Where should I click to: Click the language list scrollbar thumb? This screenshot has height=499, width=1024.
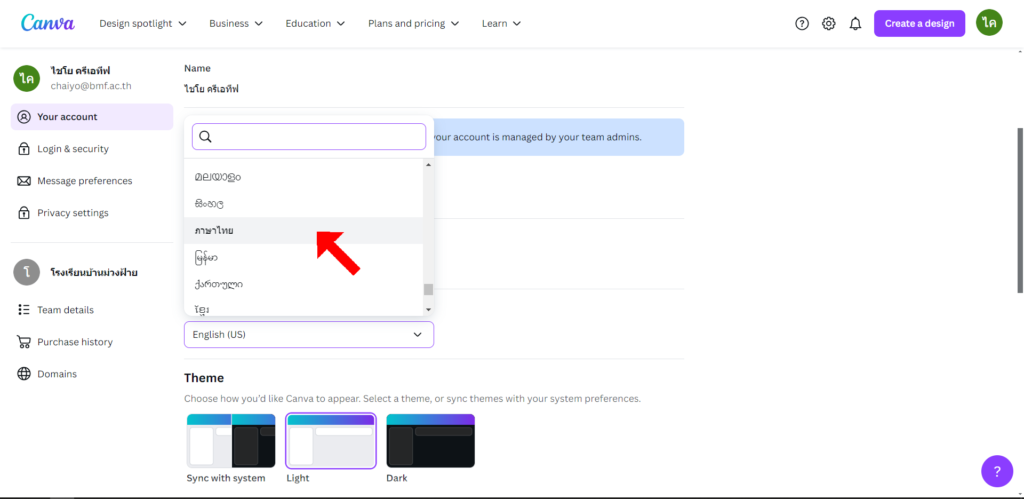tap(428, 289)
